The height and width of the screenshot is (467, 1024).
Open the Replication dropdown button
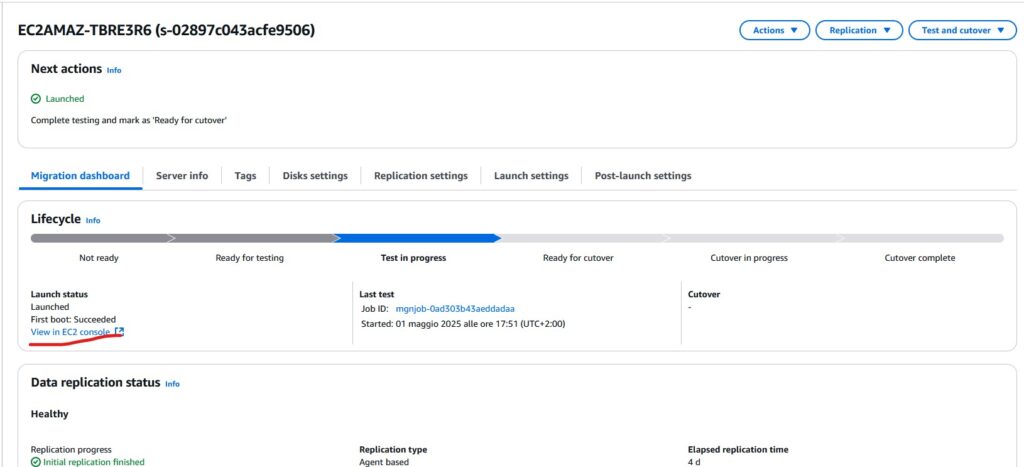859,30
